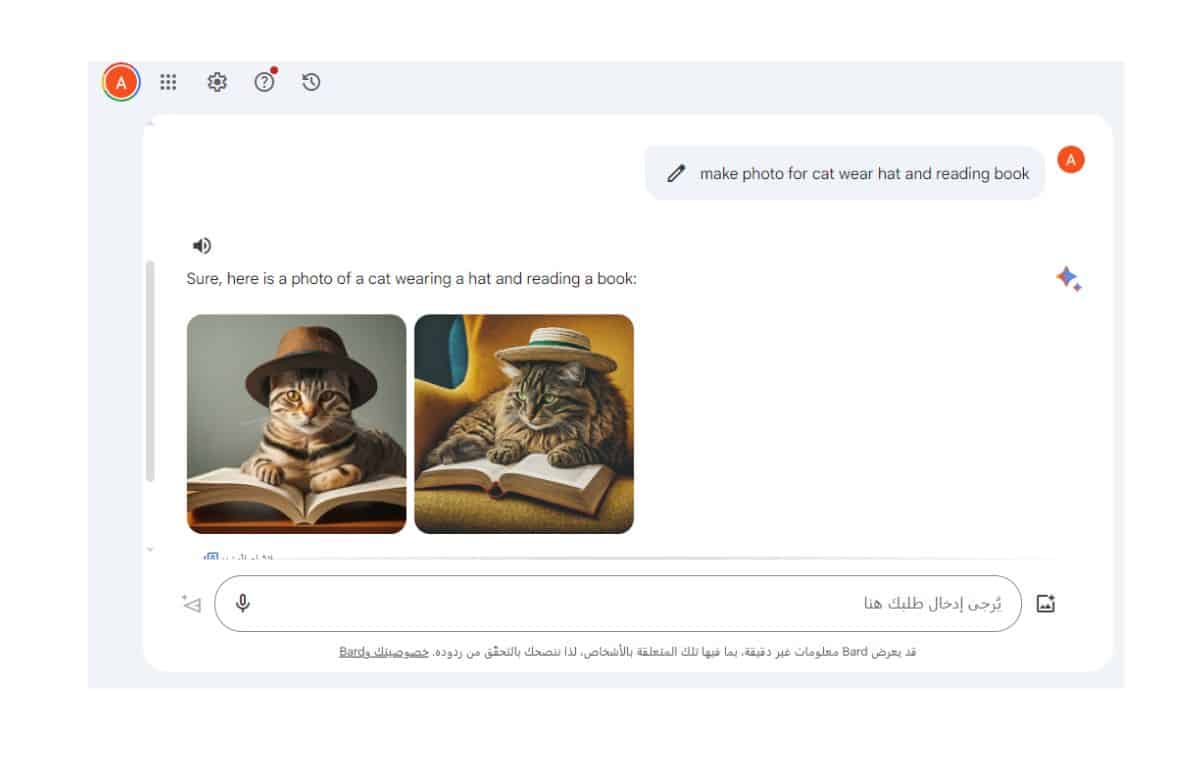Open the cat with straw hat image
This screenshot has width=1200, height=765.
(524, 424)
